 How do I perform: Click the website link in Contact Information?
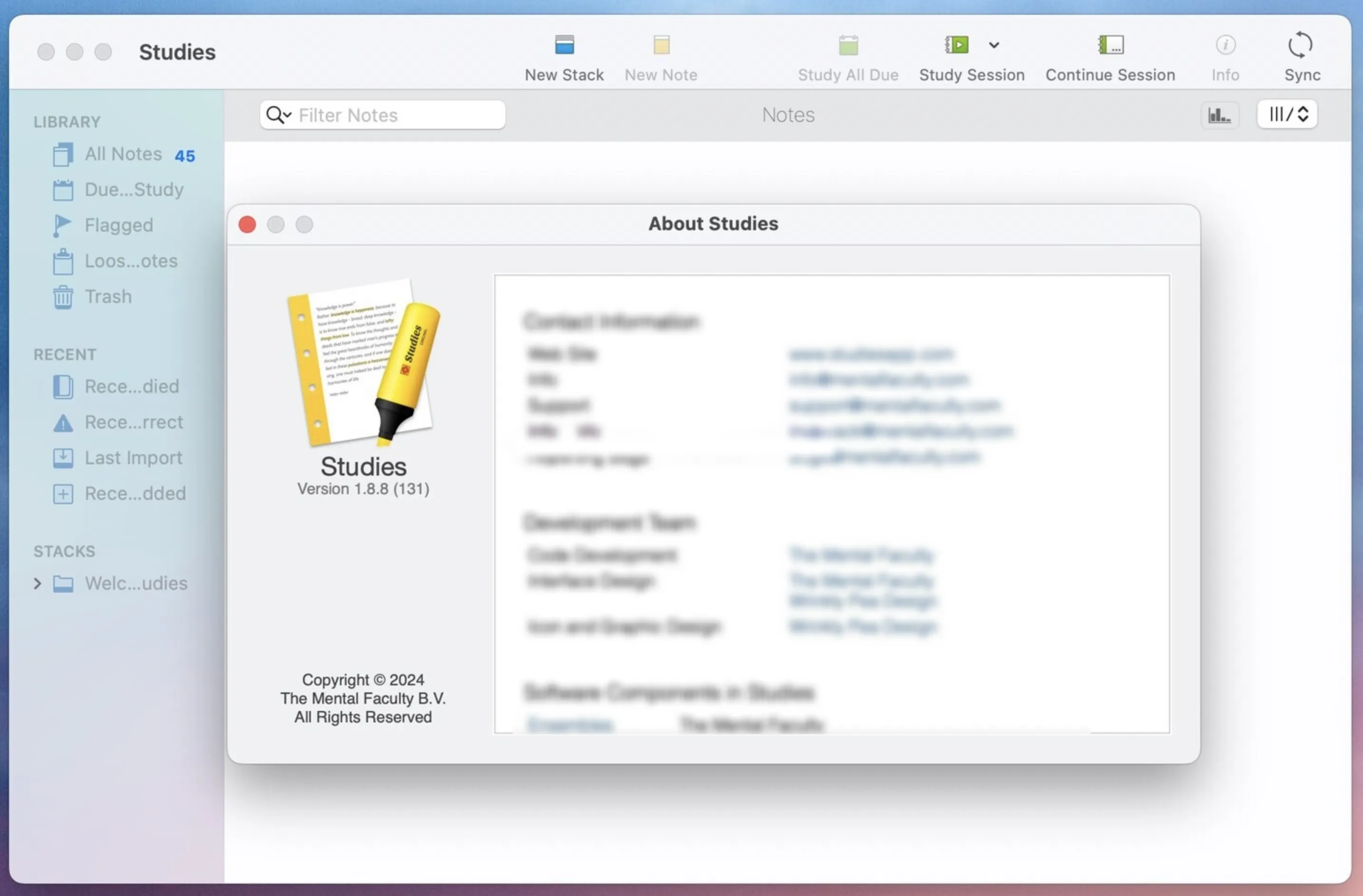(871, 354)
